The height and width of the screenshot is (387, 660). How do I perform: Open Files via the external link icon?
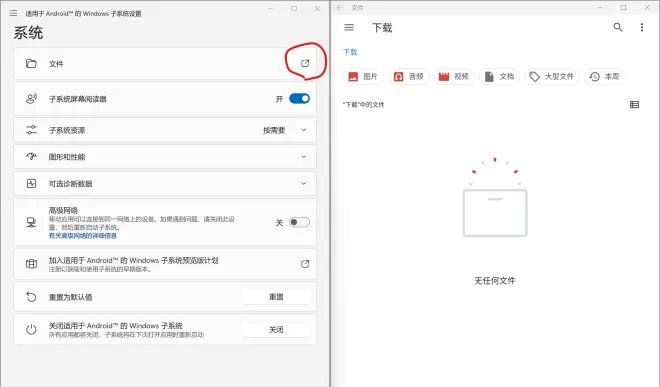305,63
